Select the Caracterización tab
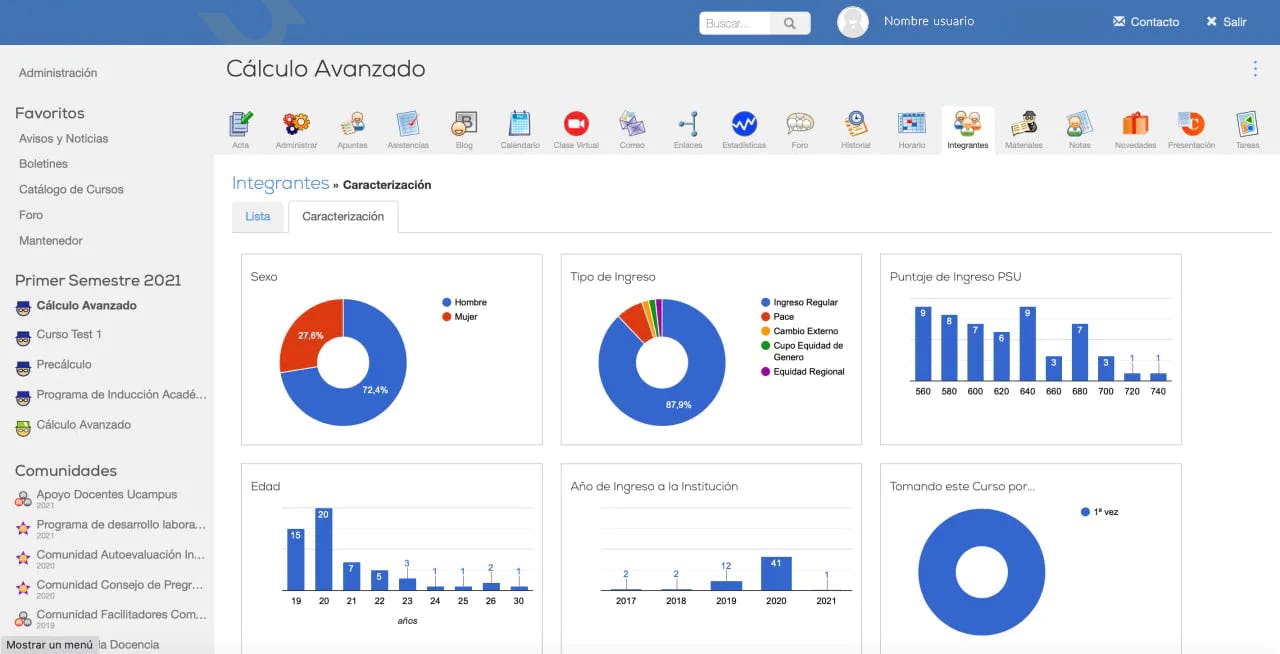 (343, 216)
